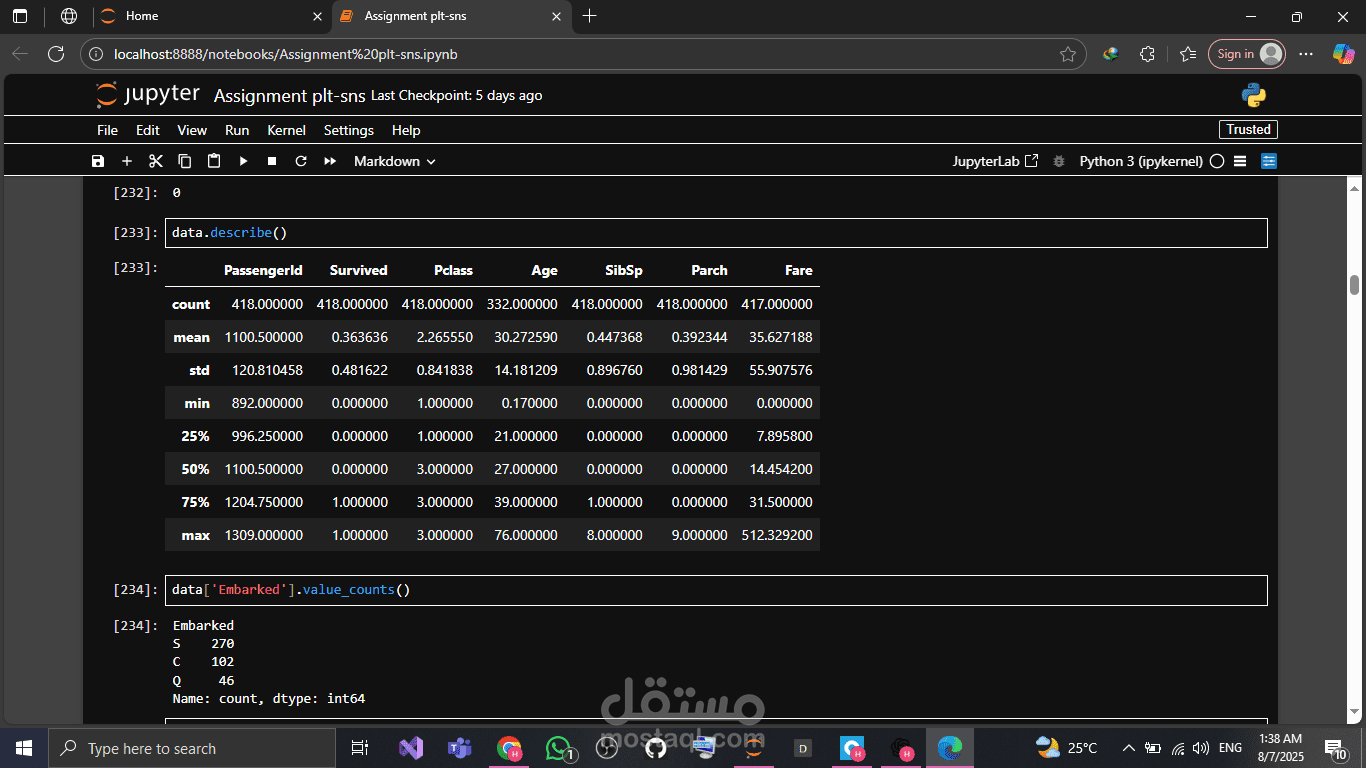
Task: Open Edge tab actions menu icon
Action: 20,16
